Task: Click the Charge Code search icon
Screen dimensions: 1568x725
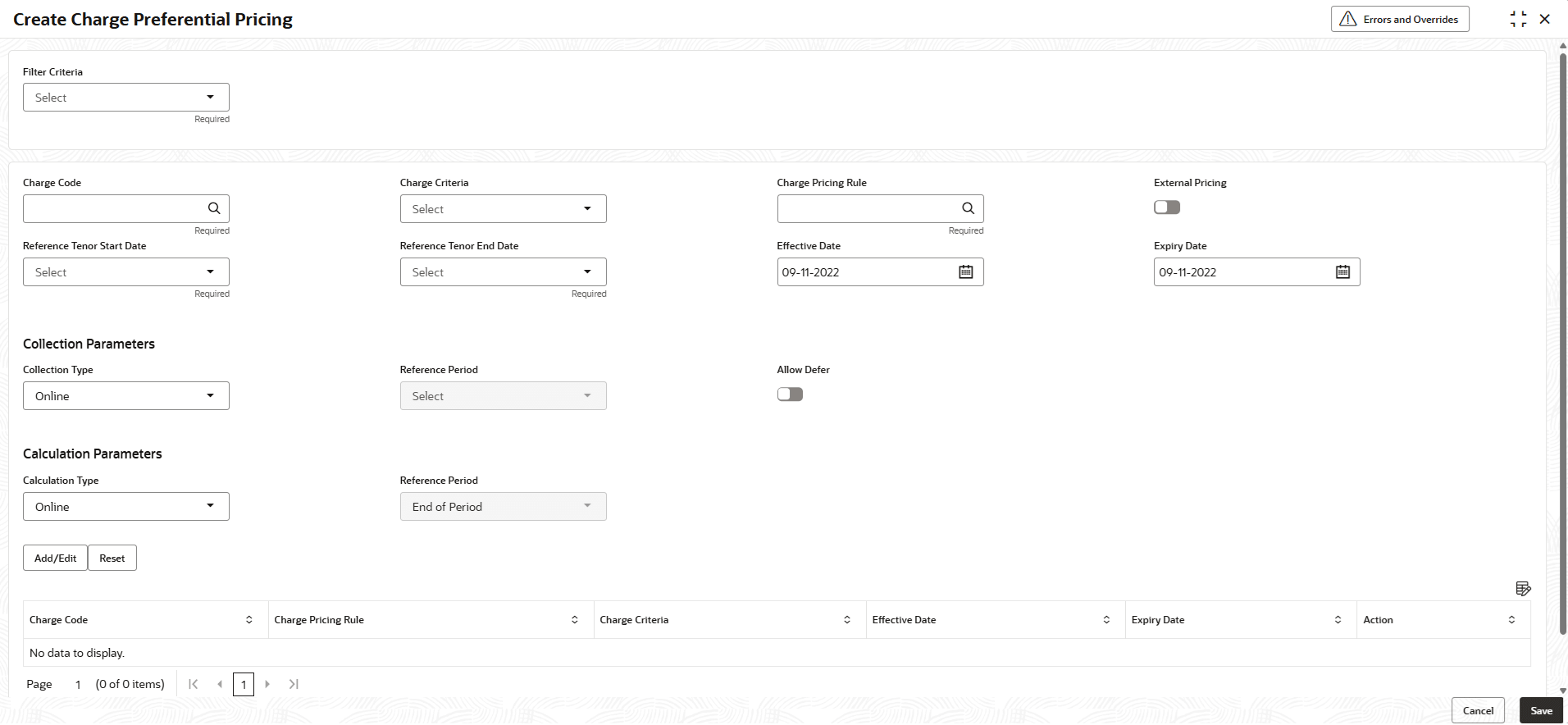Action: point(214,208)
